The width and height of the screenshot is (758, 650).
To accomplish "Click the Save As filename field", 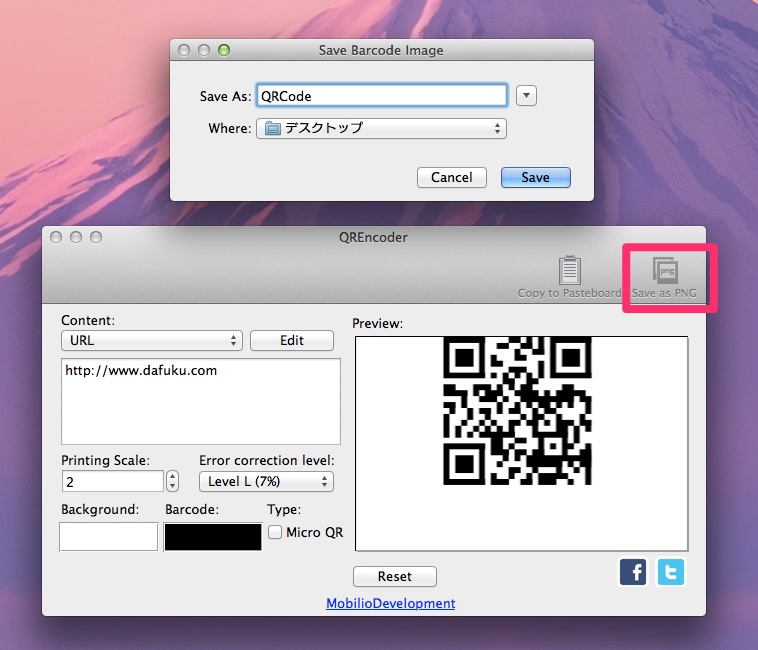I will coord(381,96).
